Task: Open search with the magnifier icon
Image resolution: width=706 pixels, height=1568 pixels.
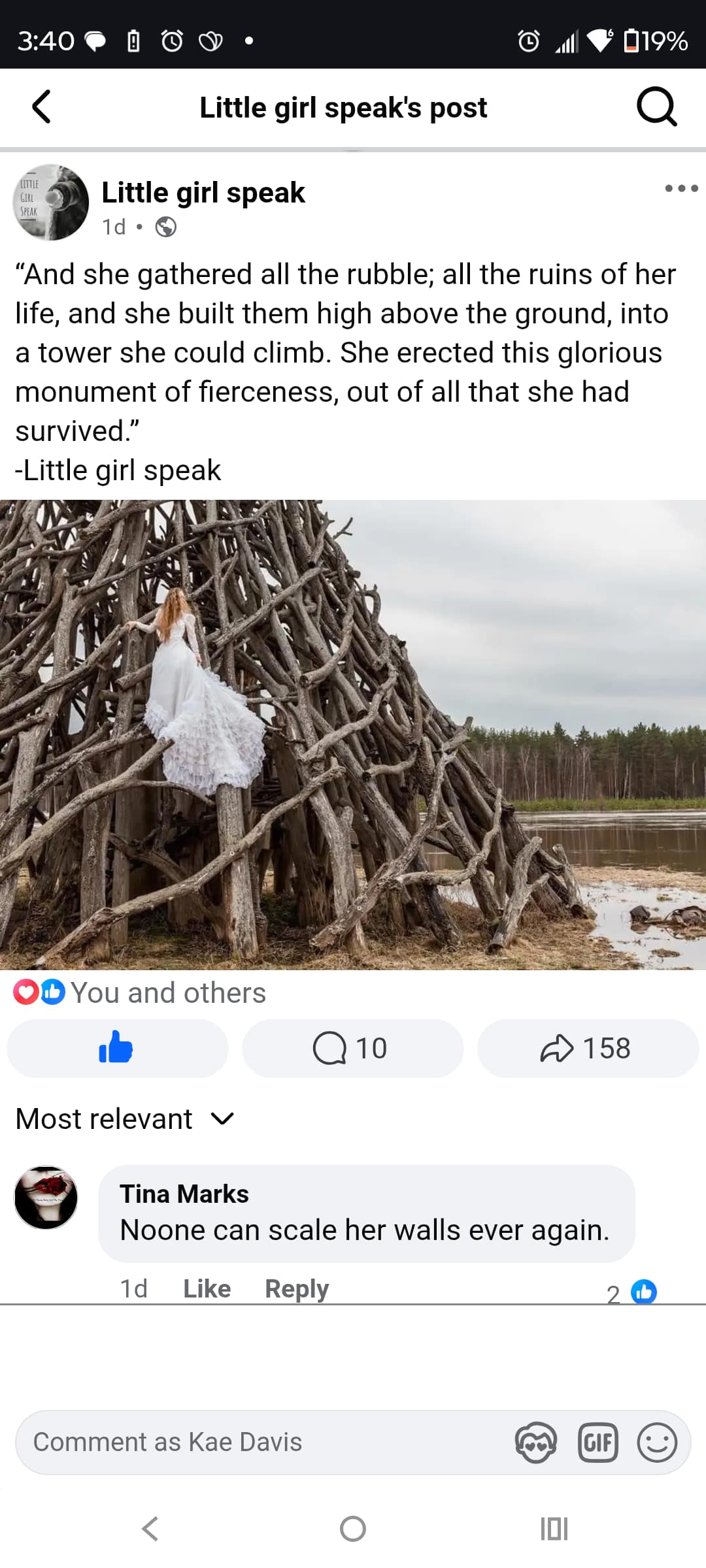Action: 656,106
